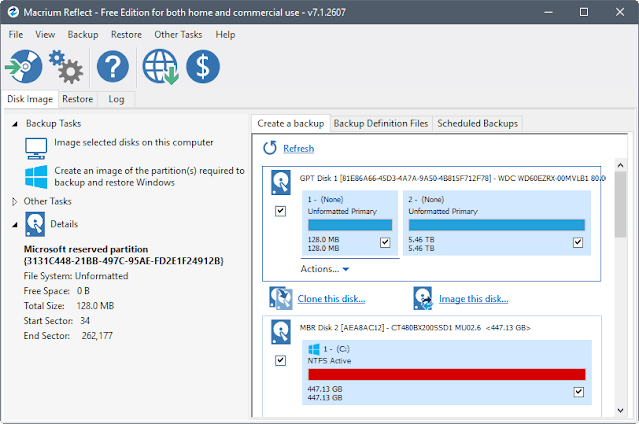Image resolution: width=639 pixels, height=424 pixels.
Task: Click the GPT Disk 1 drive icon
Action: pos(281,182)
